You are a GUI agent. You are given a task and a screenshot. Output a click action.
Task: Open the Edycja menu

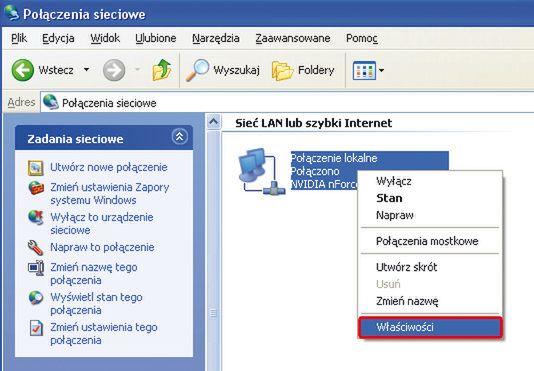coord(58,38)
